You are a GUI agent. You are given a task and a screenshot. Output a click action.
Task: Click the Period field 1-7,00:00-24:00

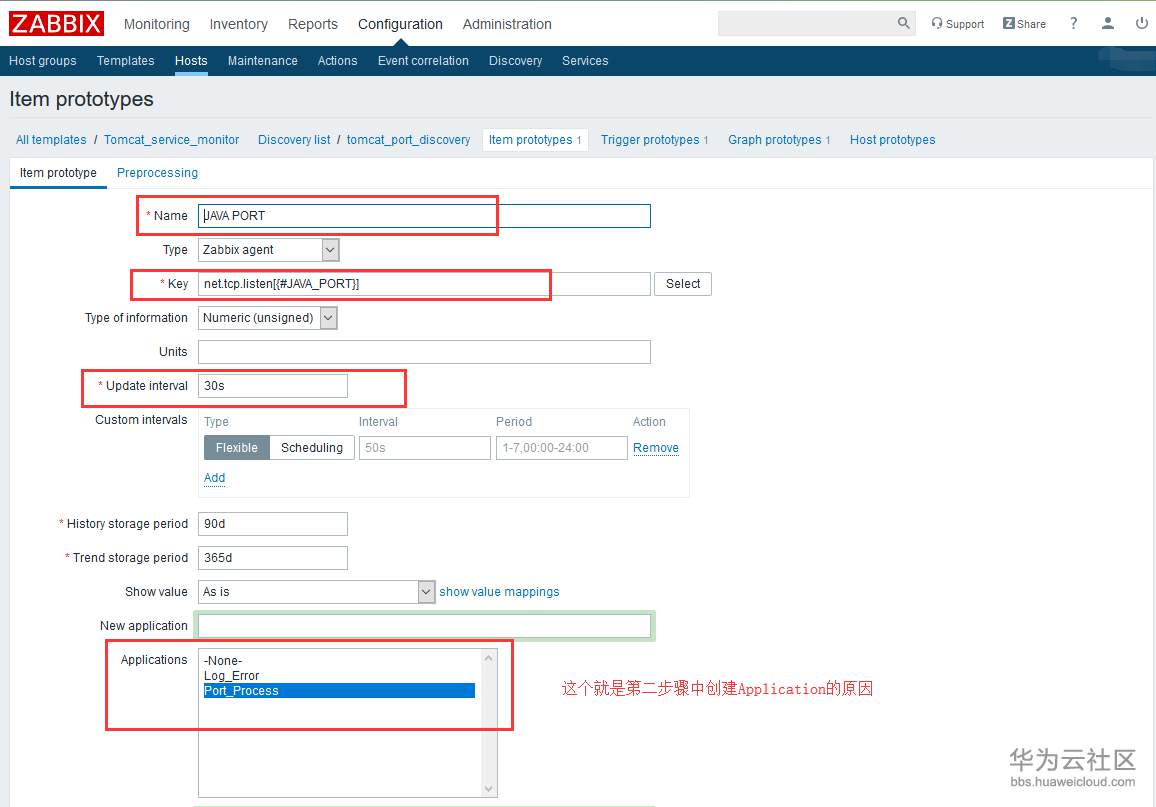(x=562, y=447)
